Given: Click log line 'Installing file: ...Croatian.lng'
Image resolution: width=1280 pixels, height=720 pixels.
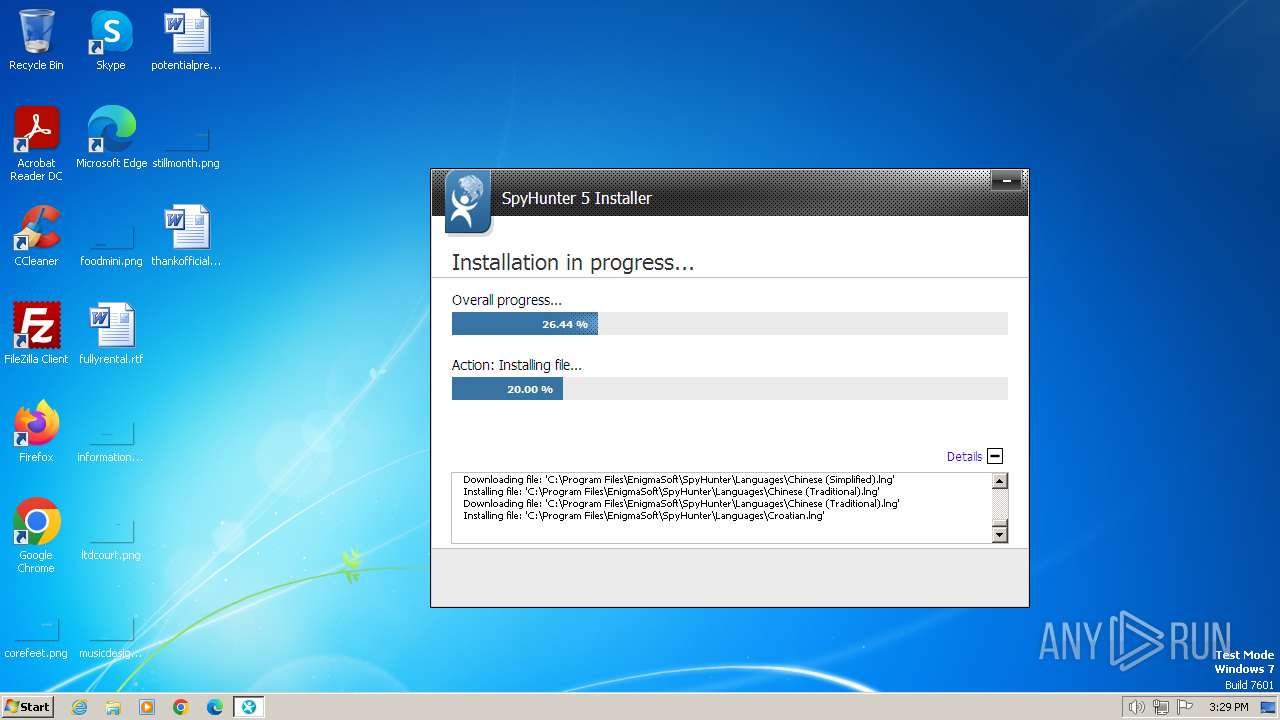Looking at the screenshot, I should [x=644, y=516].
